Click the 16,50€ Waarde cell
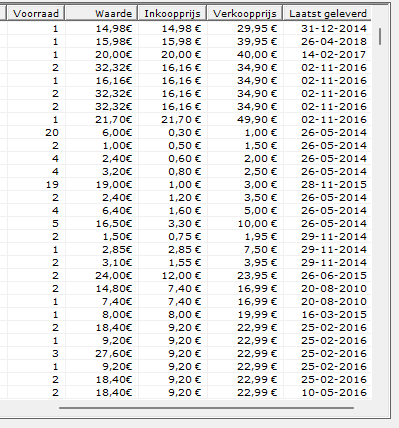Viewport: 399px width, 428px height. 102,224
